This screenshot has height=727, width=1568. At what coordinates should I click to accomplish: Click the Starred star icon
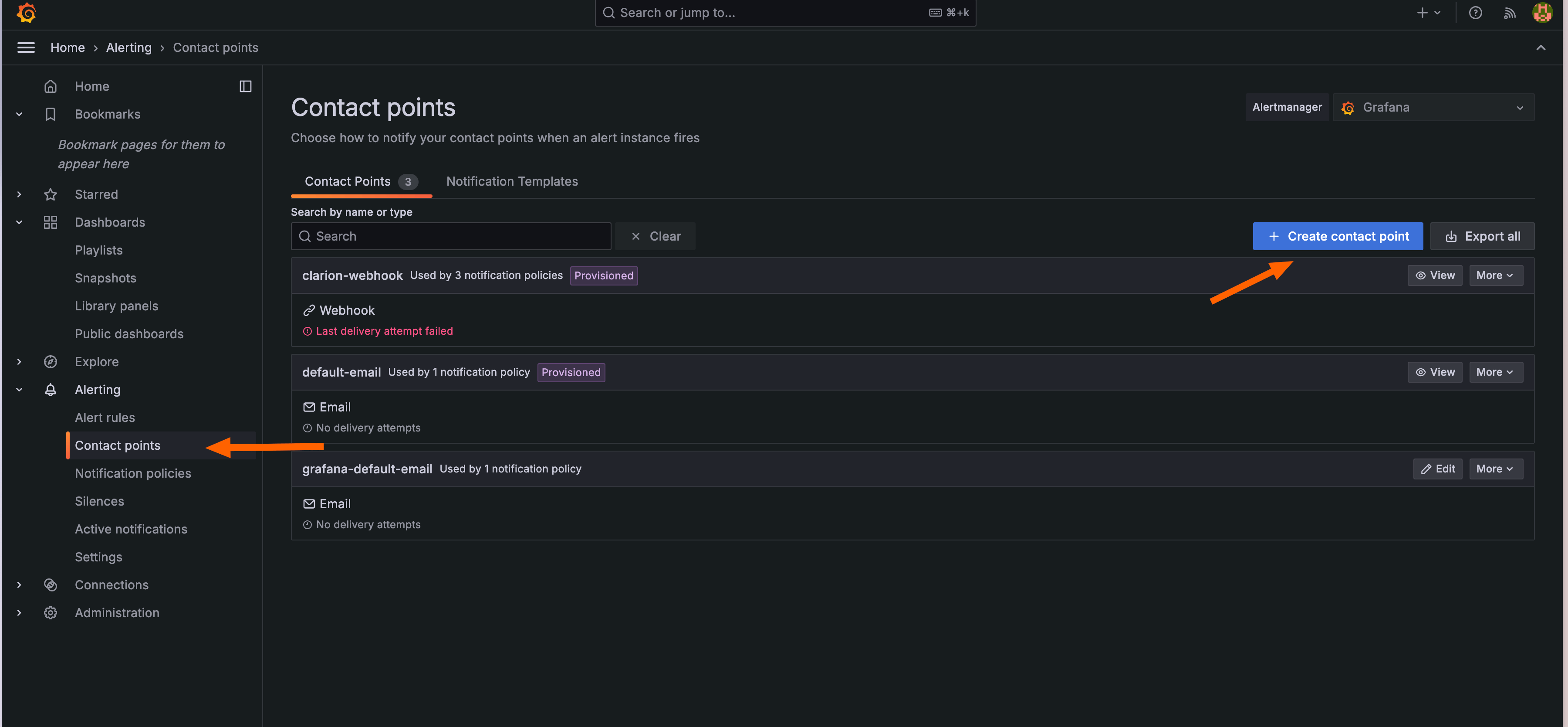coord(51,194)
